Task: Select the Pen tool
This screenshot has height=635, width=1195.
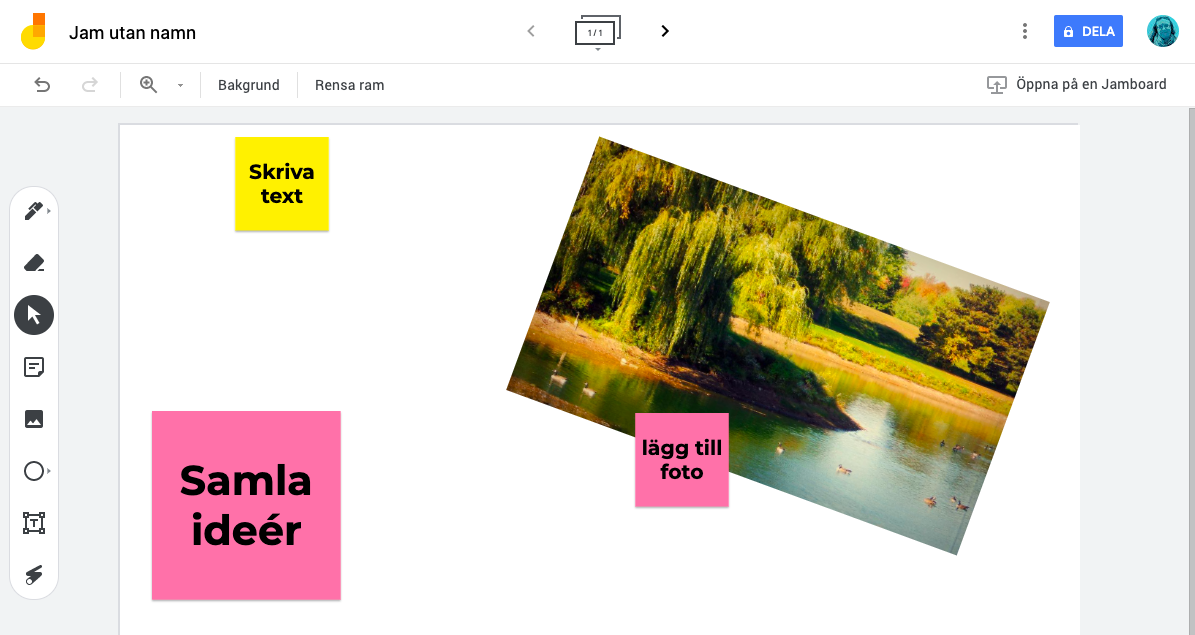Action: click(x=34, y=211)
